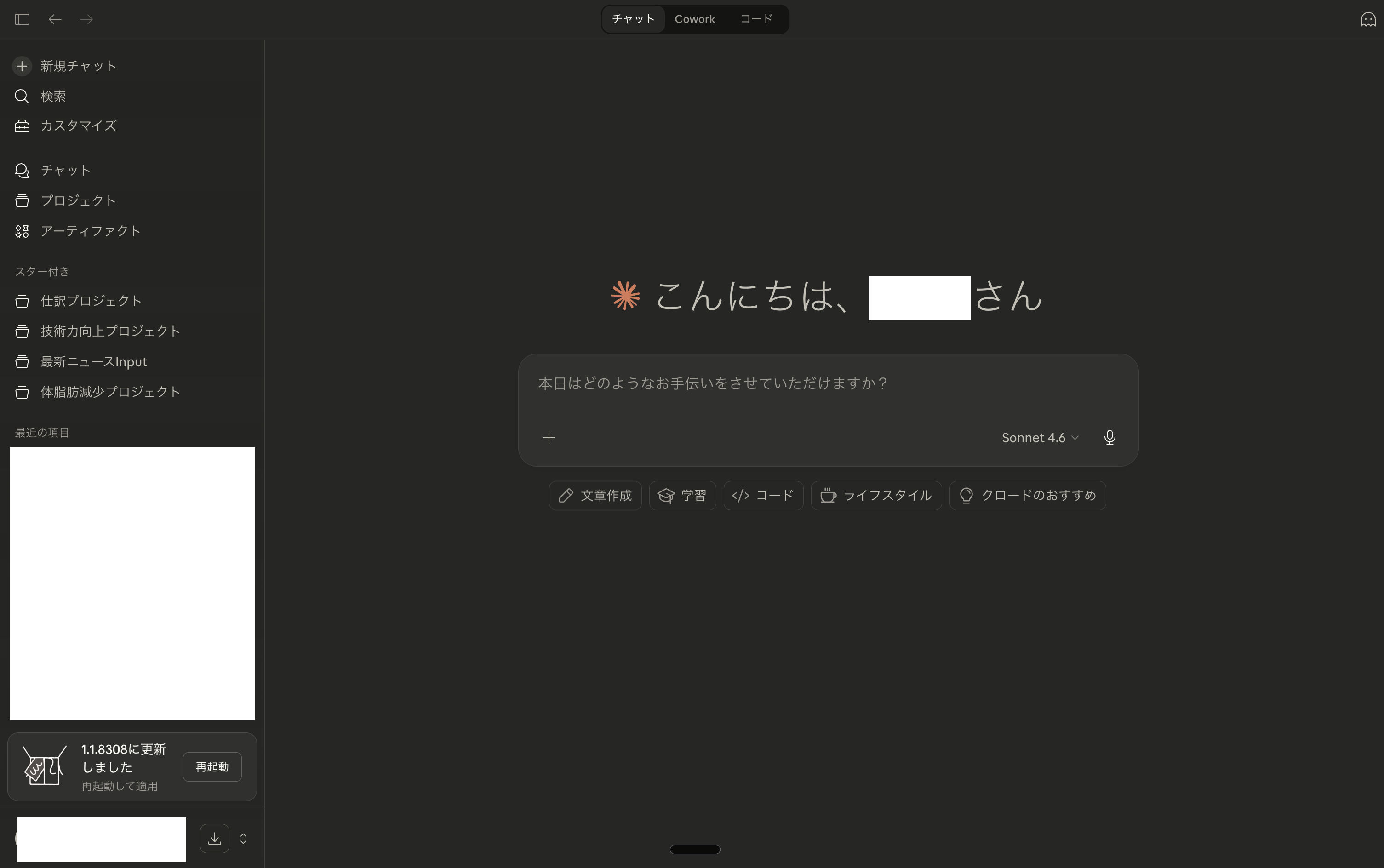The width and height of the screenshot is (1384, 868).
Task: Select the ライフスタイル suggestion chip
Action: [x=876, y=496]
